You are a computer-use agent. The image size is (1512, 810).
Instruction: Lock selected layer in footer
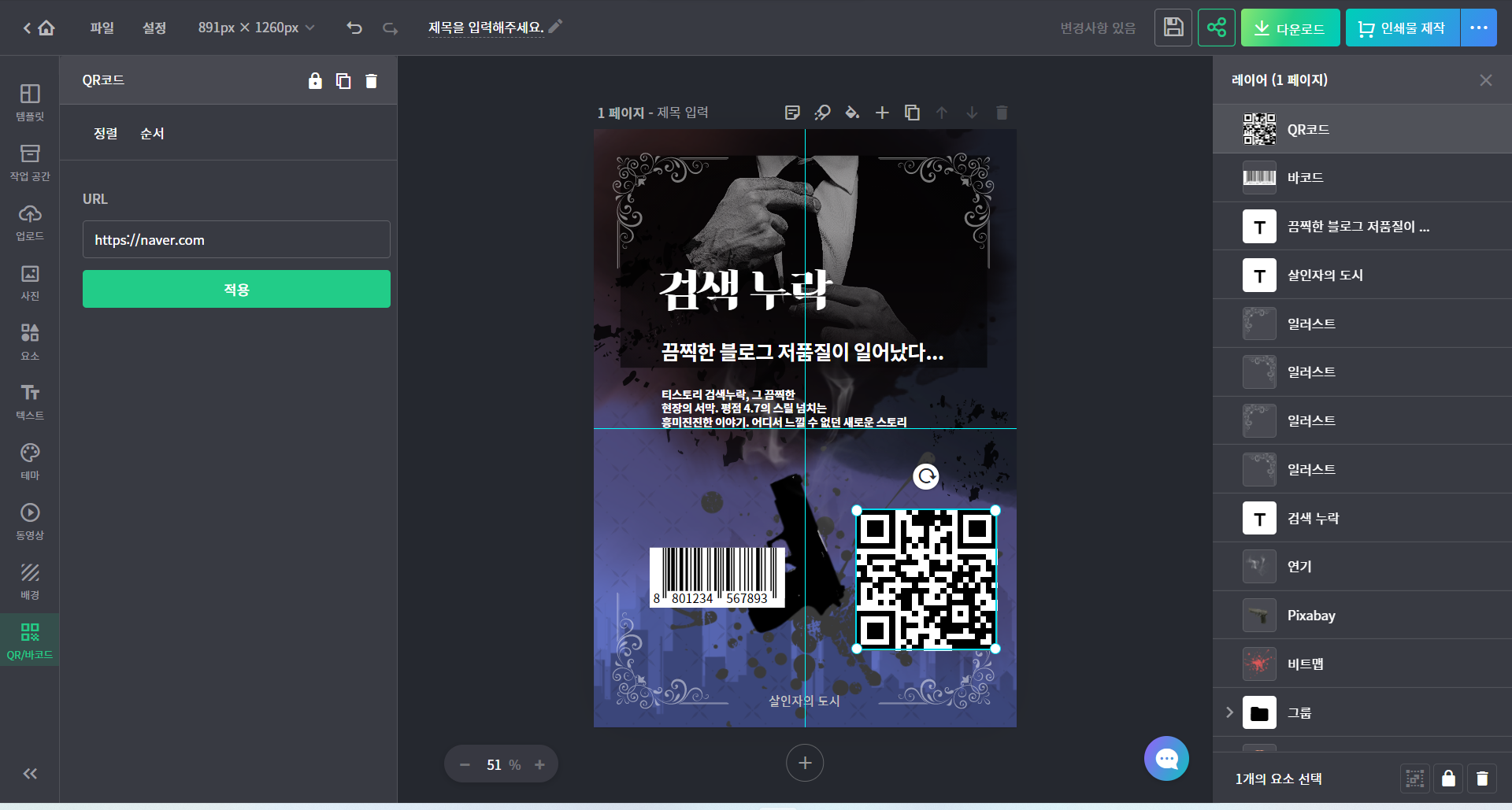tap(1448, 779)
